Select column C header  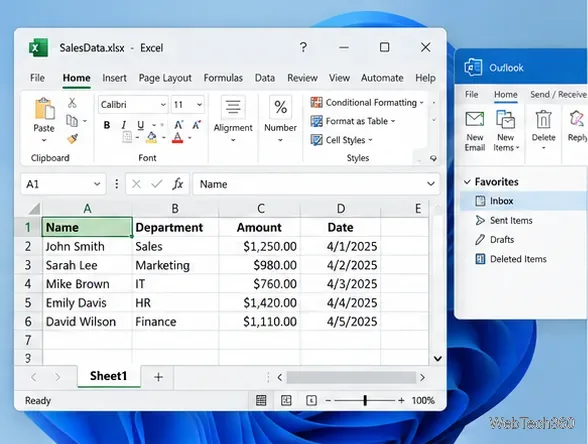click(261, 208)
